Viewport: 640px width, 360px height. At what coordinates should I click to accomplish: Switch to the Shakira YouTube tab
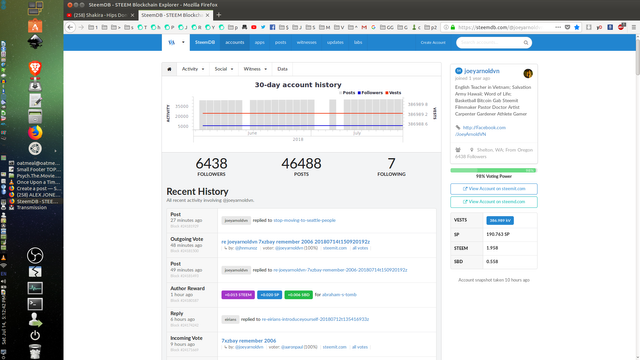point(100,15)
